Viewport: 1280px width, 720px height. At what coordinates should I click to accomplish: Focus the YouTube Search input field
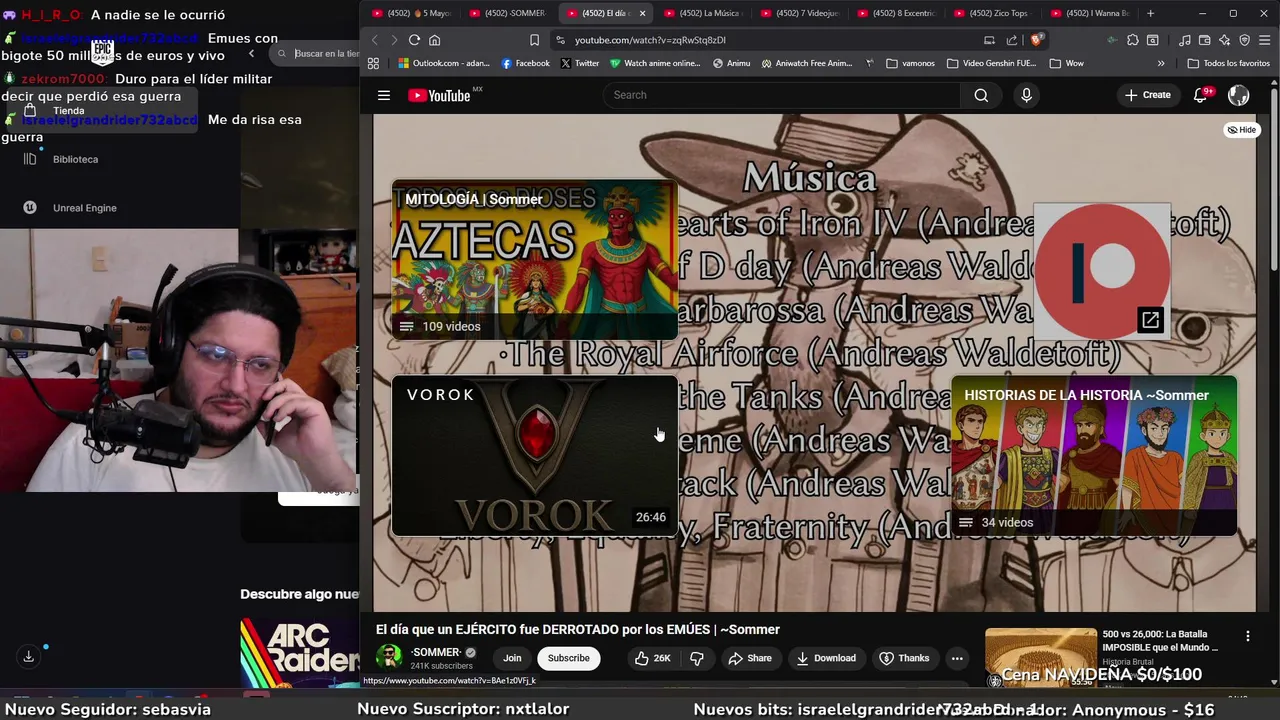[x=782, y=95]
